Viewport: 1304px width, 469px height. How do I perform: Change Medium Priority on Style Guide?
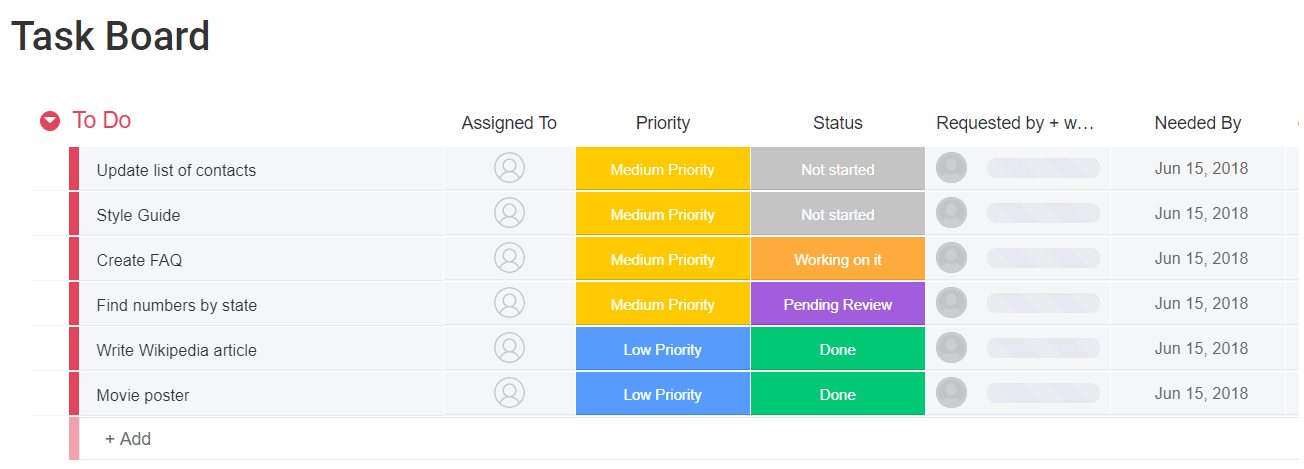[x=662, y=214]
